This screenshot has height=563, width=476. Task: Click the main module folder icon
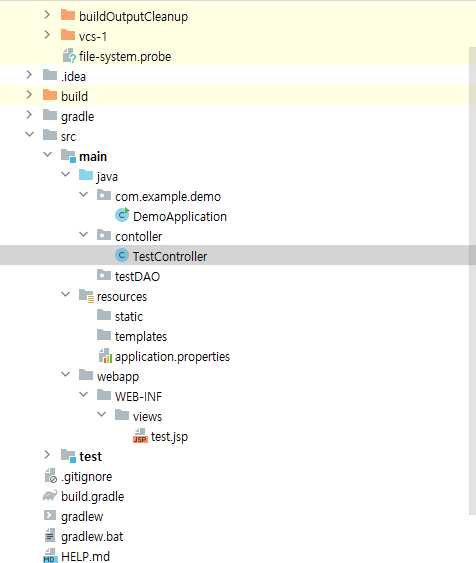point(68,156)
